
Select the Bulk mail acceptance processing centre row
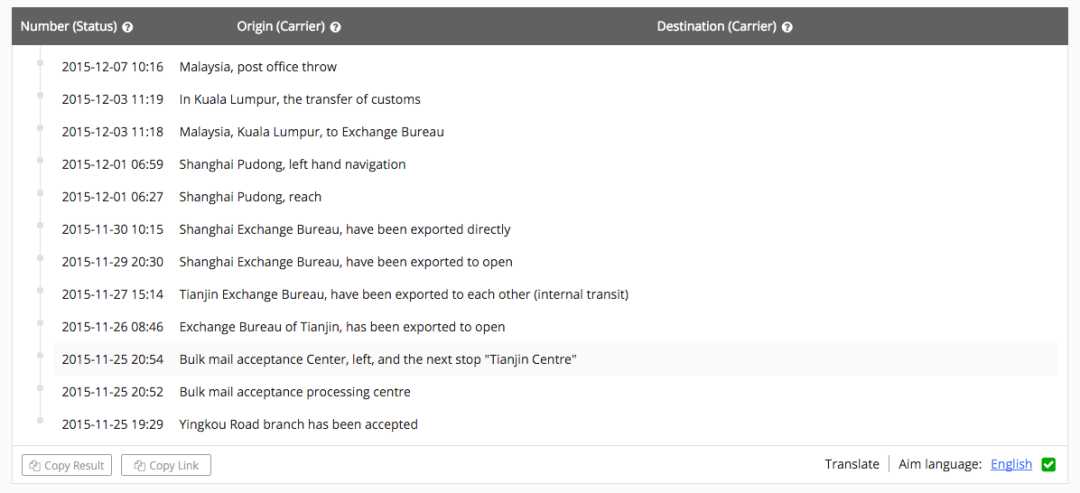(x=295, y=392)
